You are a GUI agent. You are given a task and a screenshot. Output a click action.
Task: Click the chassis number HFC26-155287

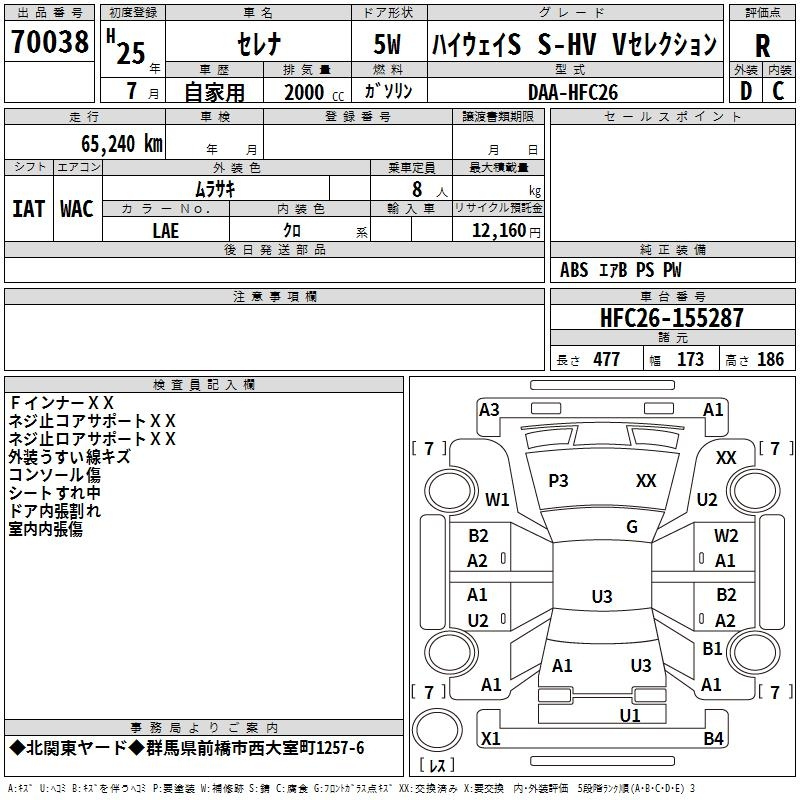pos(671,319)
